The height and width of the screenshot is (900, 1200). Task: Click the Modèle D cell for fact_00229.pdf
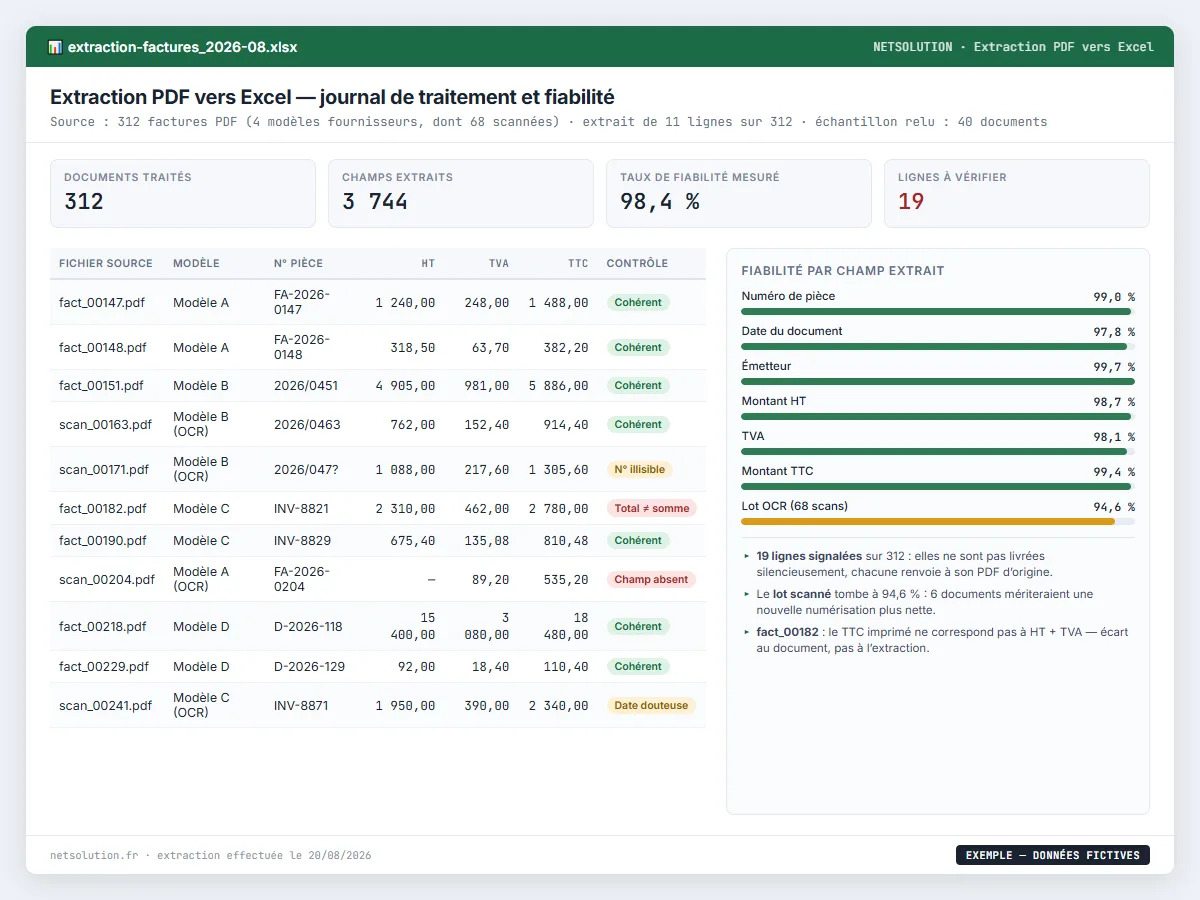201,666
